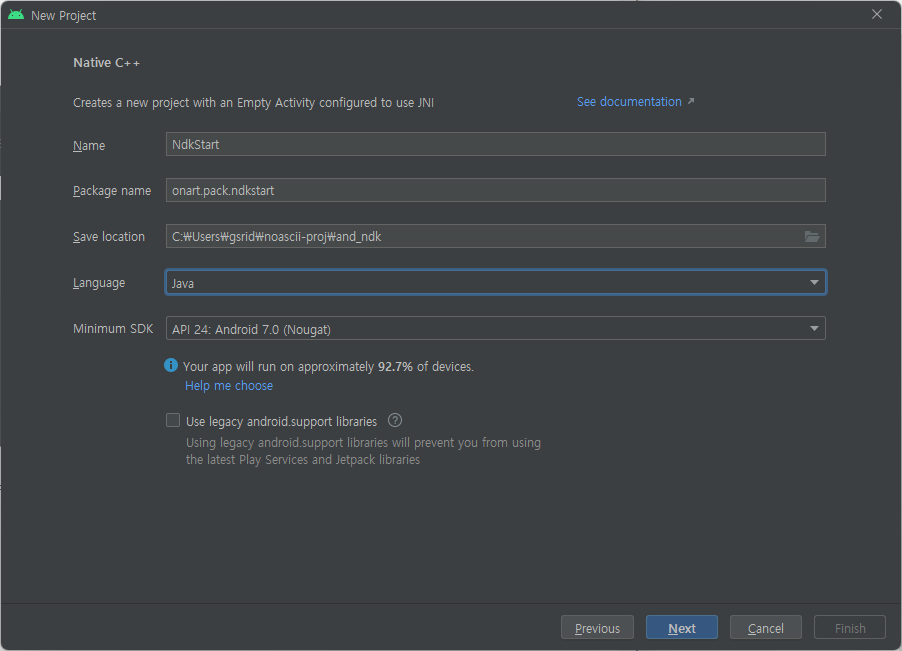Click the Package name input field
902x651 pixels.
496,190
